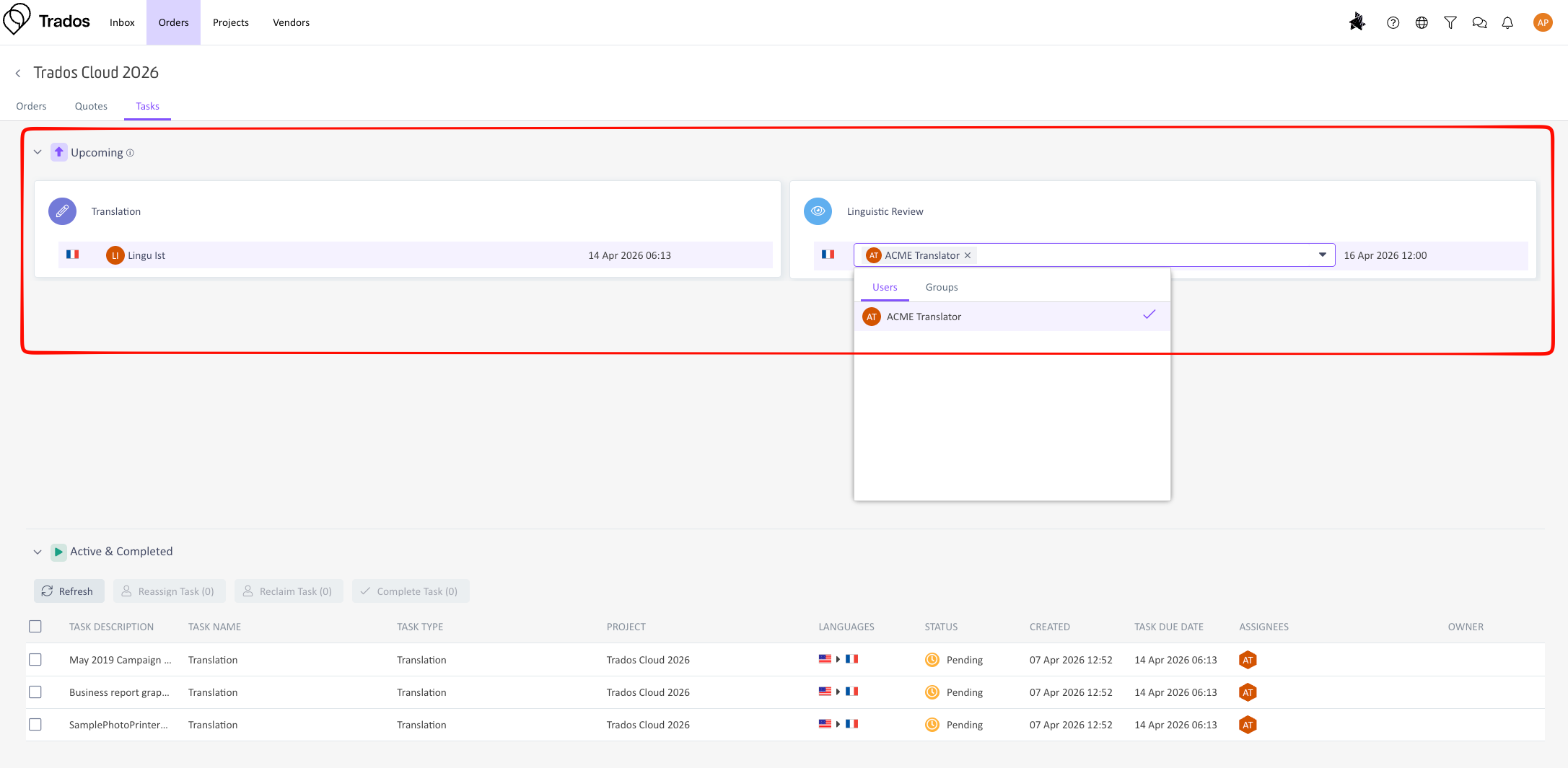Open the chat conversations icon

[1479, 23]
